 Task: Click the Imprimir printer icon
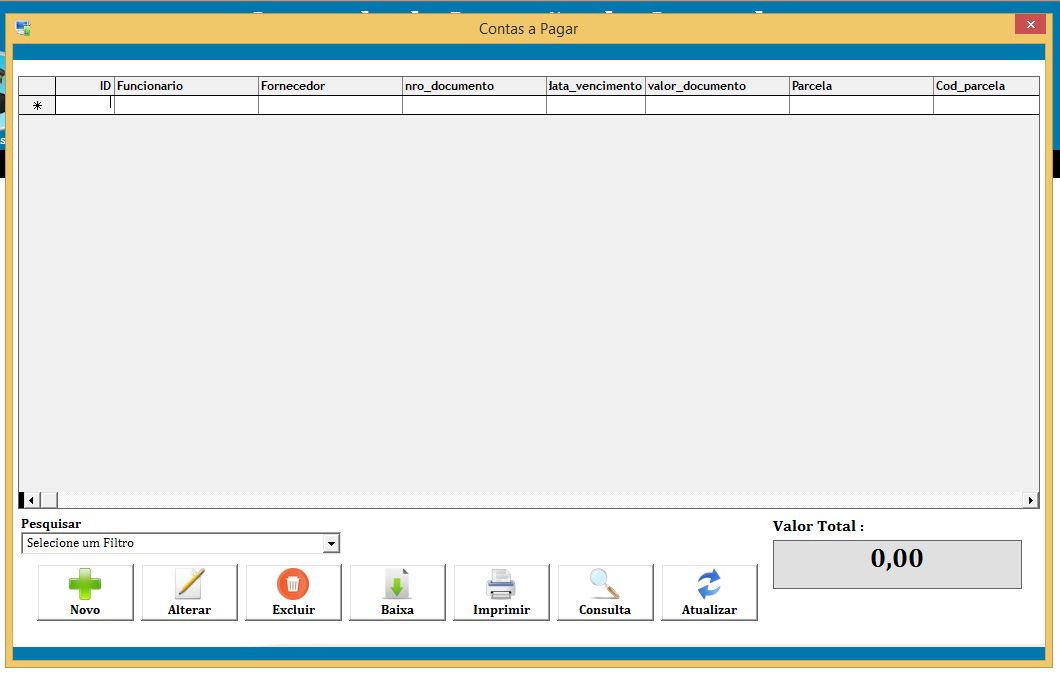(501, 584)
